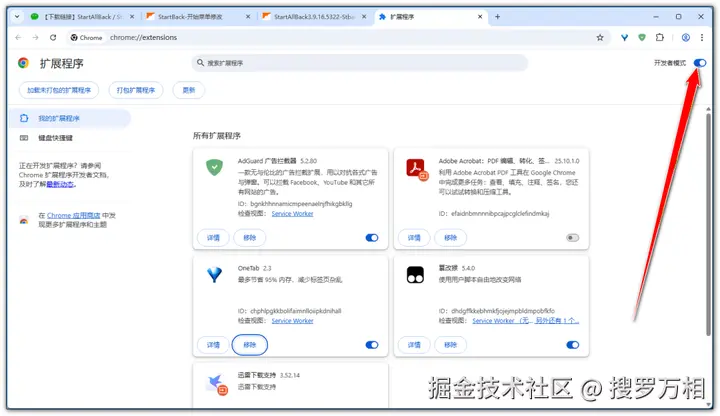This screenshot has width=720, height=416.
Task: Click Load unpacked extension (加载未打包的扩展程序)
Action: pos(59,90)
